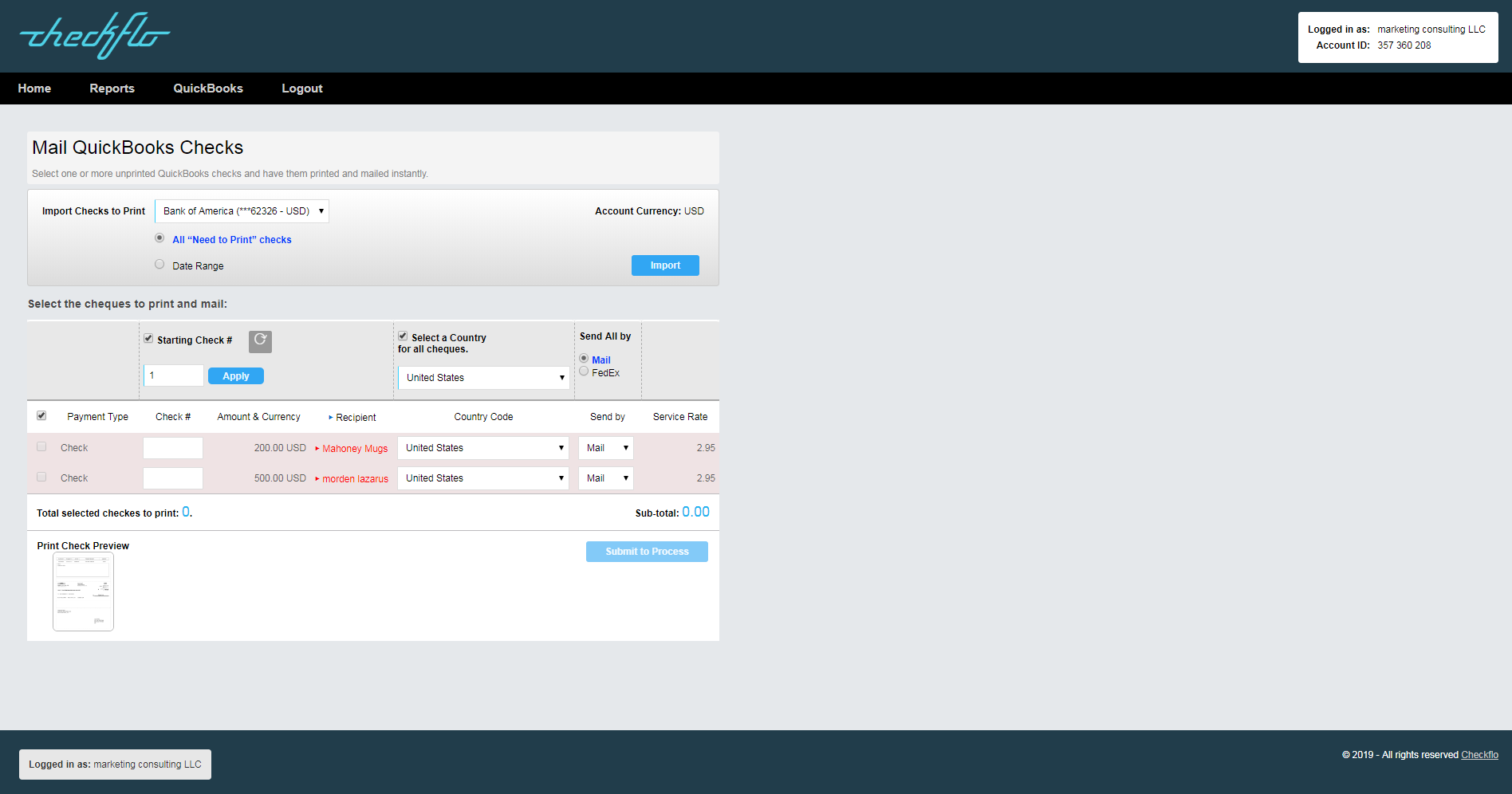This screenshot has width=1512, height=794.
Task: Click check number field for Mahoney Mugs row
Action: point(173,448)
